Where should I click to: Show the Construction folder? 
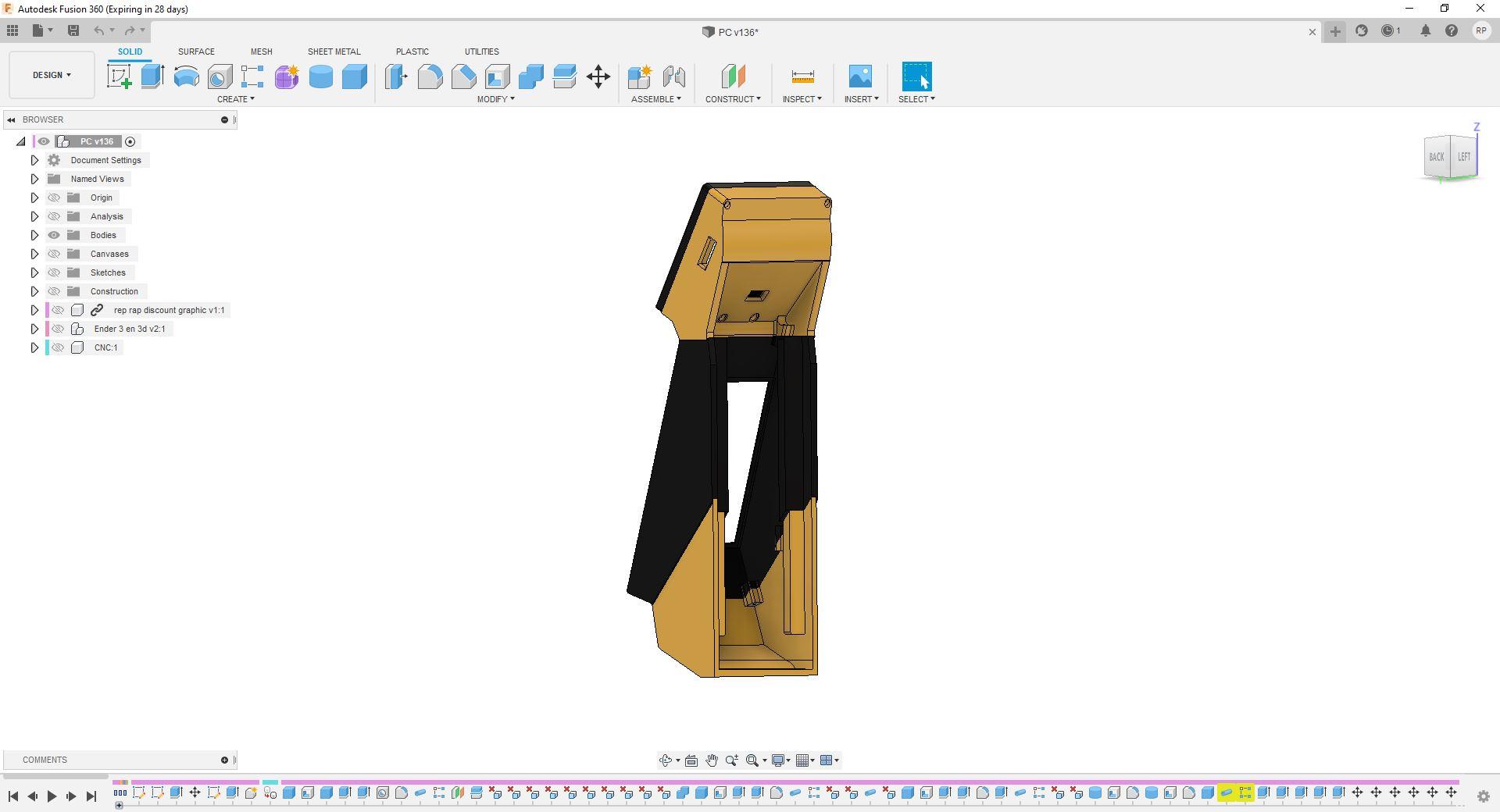pyautogui.click(x=54, y=291)
